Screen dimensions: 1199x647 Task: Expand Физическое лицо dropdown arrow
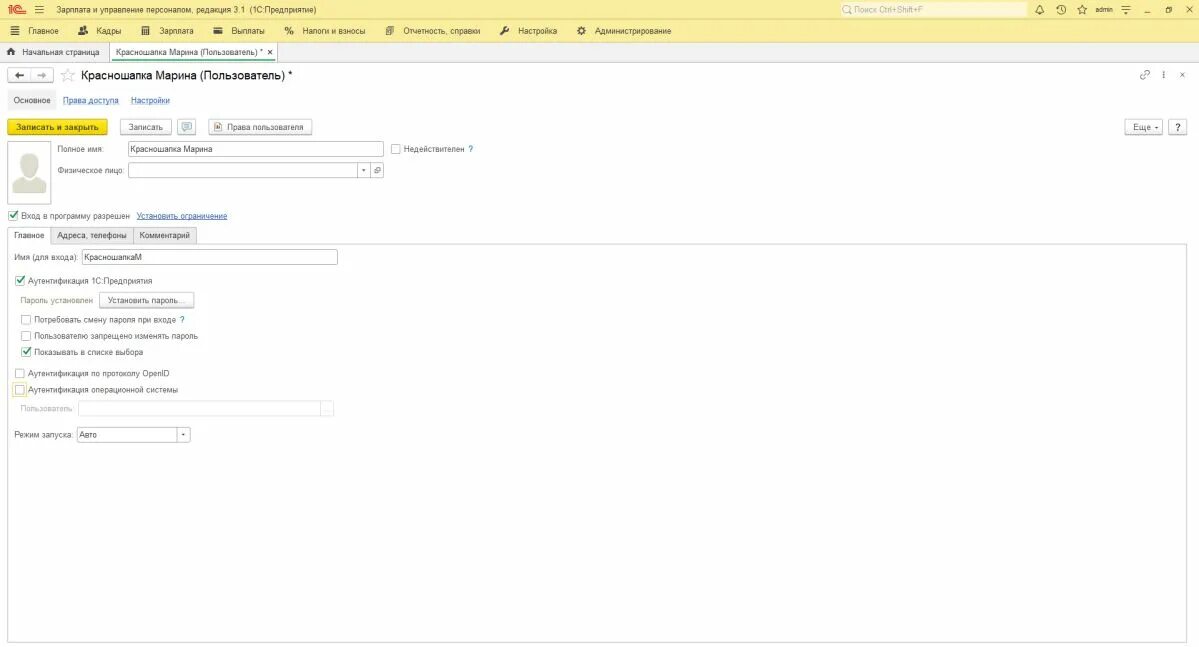coord(364,171)
